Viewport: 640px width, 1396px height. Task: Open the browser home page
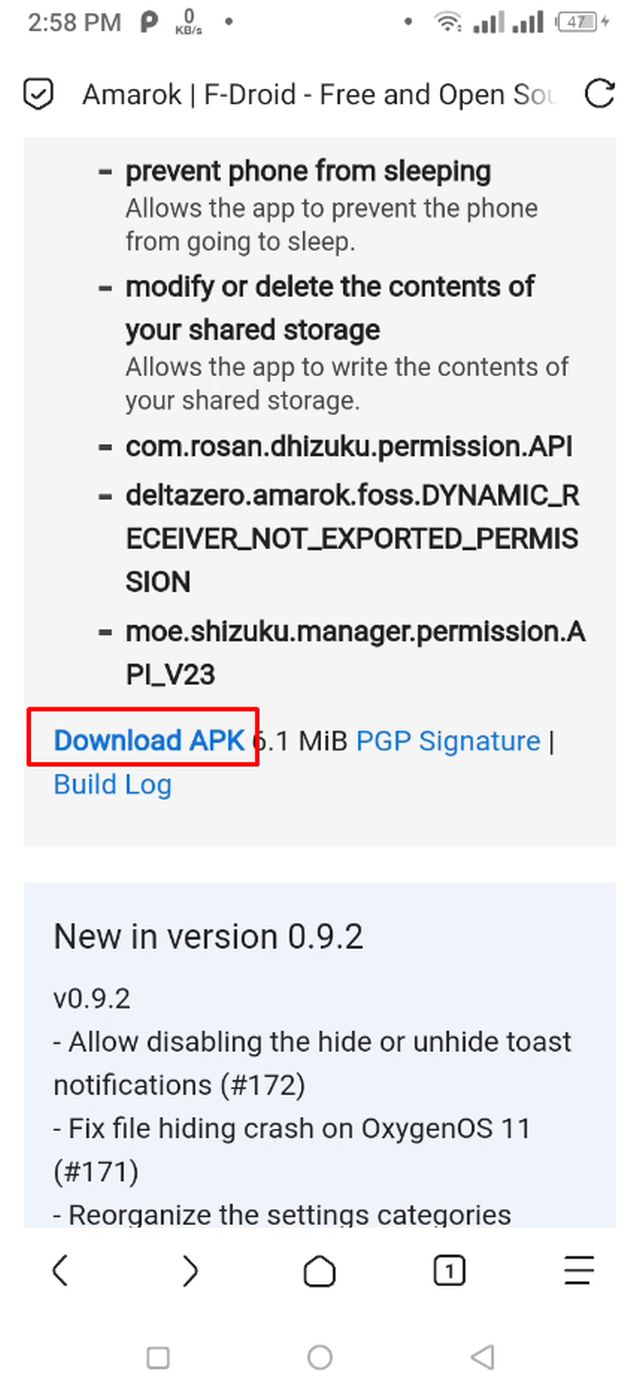pos(319,1271)
